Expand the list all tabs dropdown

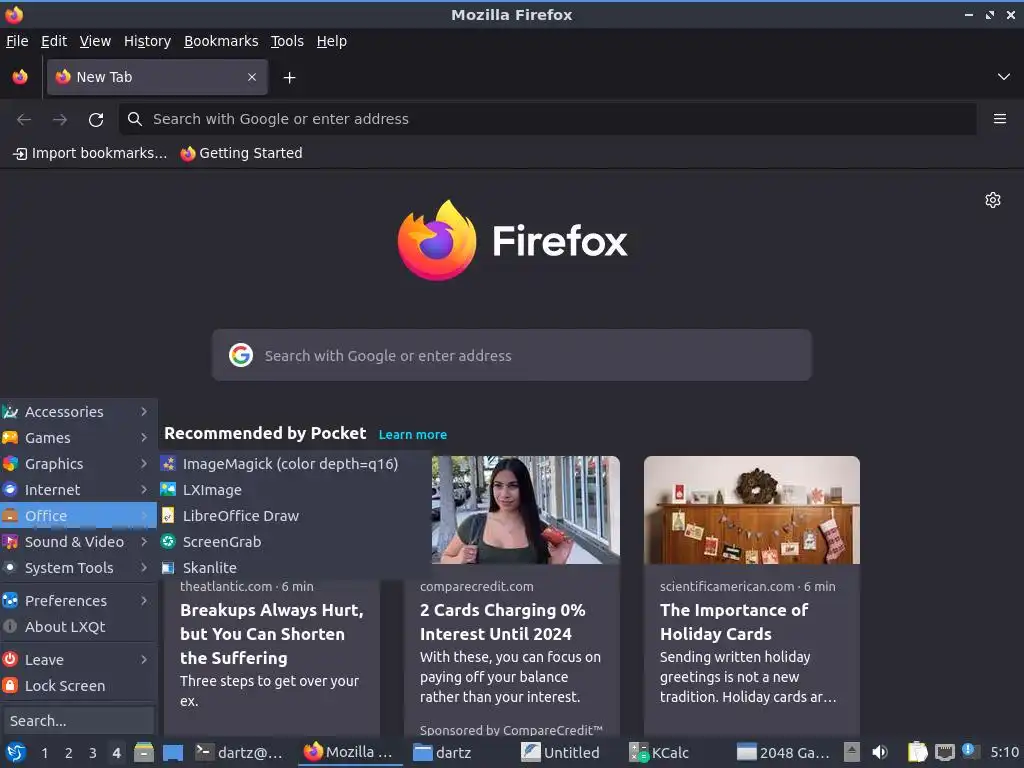[1004, 77]
